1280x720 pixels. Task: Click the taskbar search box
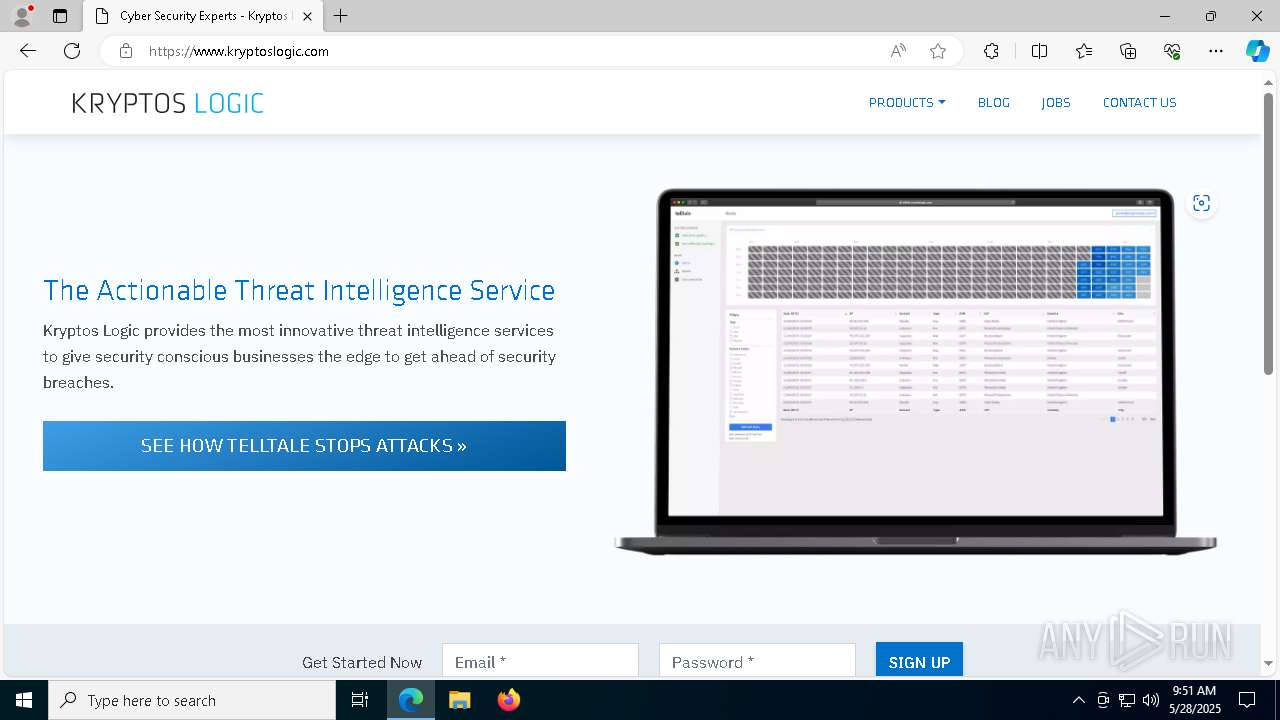click(x=192, y=700)
